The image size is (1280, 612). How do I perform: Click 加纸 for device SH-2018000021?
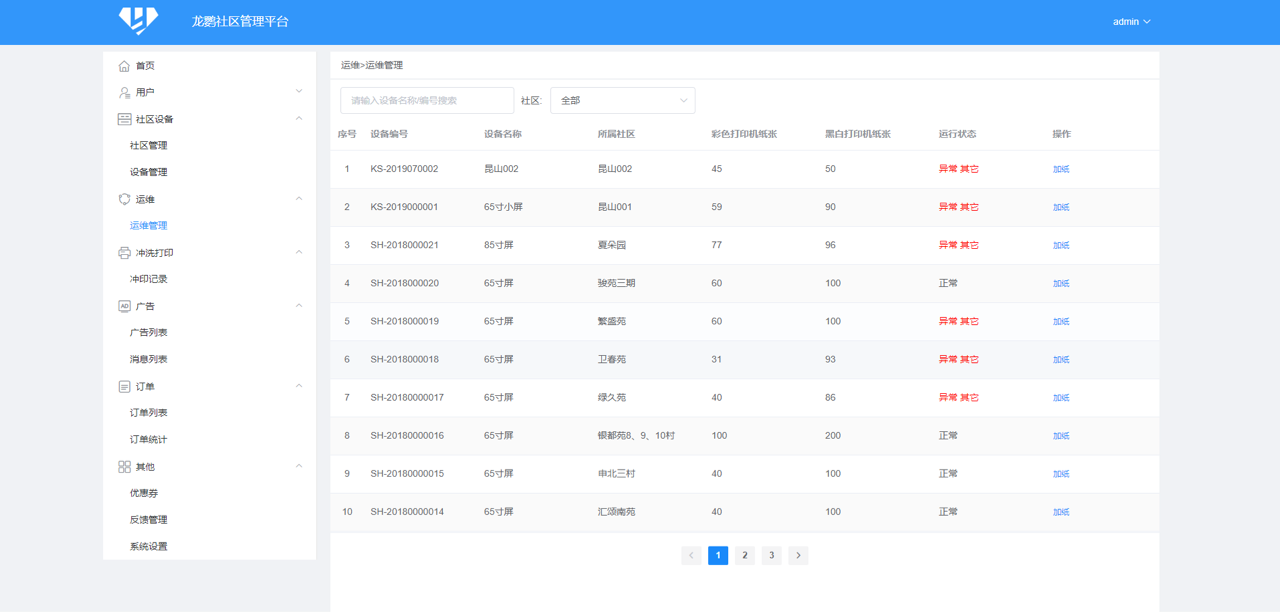1061,245
